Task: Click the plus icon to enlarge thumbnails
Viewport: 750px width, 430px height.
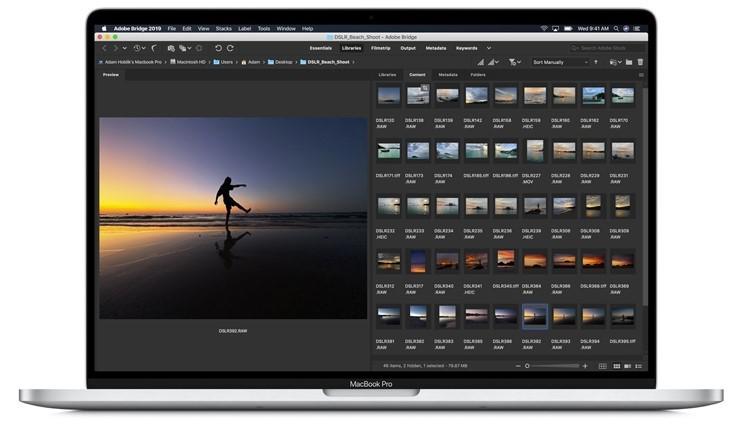Action: (585, 366)
